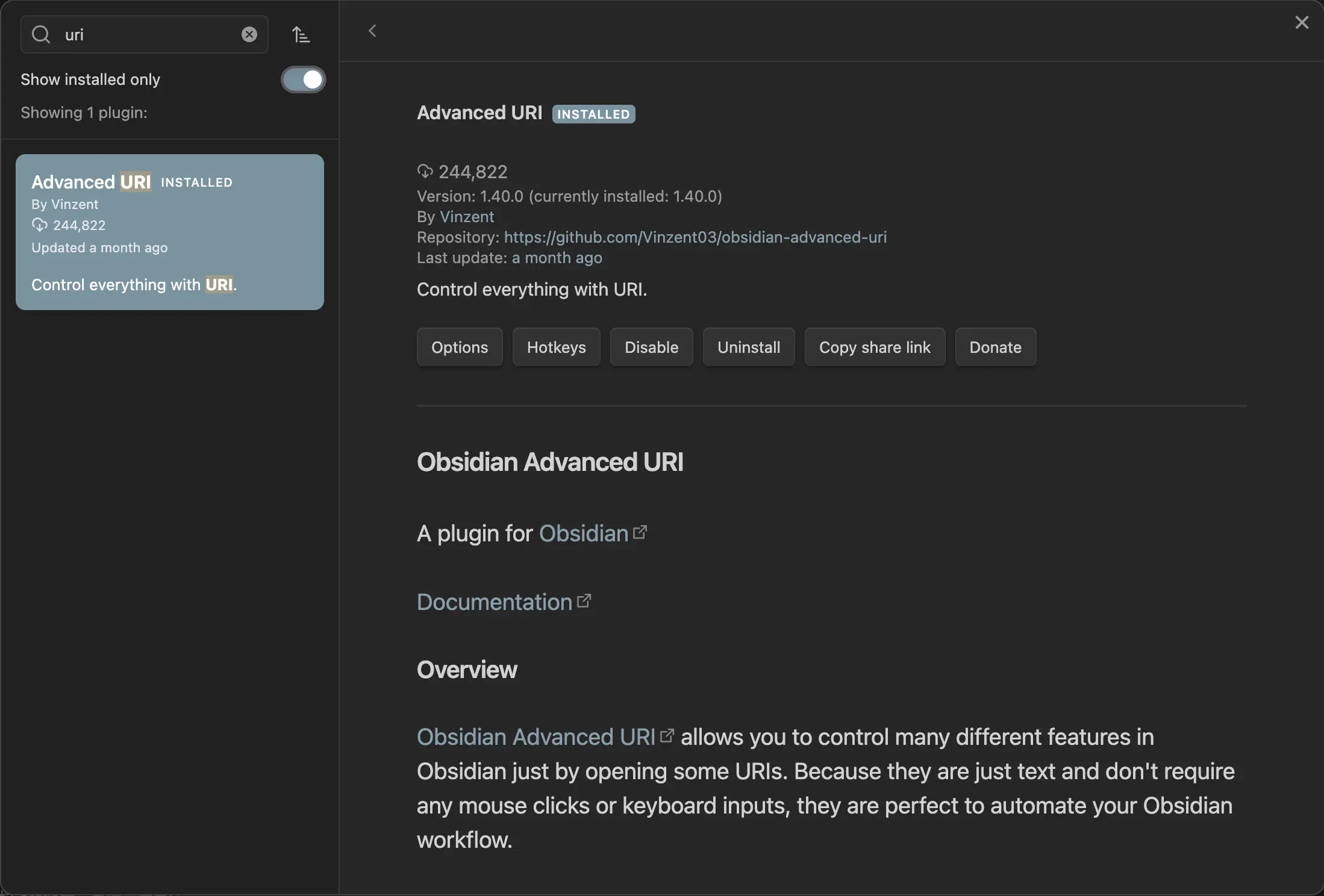Clear the search field text
The height and width of the screenshot is (896, 1324).
tap(249, 34)
